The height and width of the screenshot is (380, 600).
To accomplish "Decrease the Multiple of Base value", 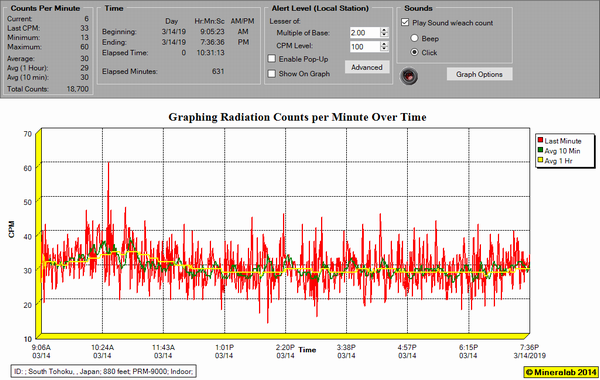I will [384, 35].
